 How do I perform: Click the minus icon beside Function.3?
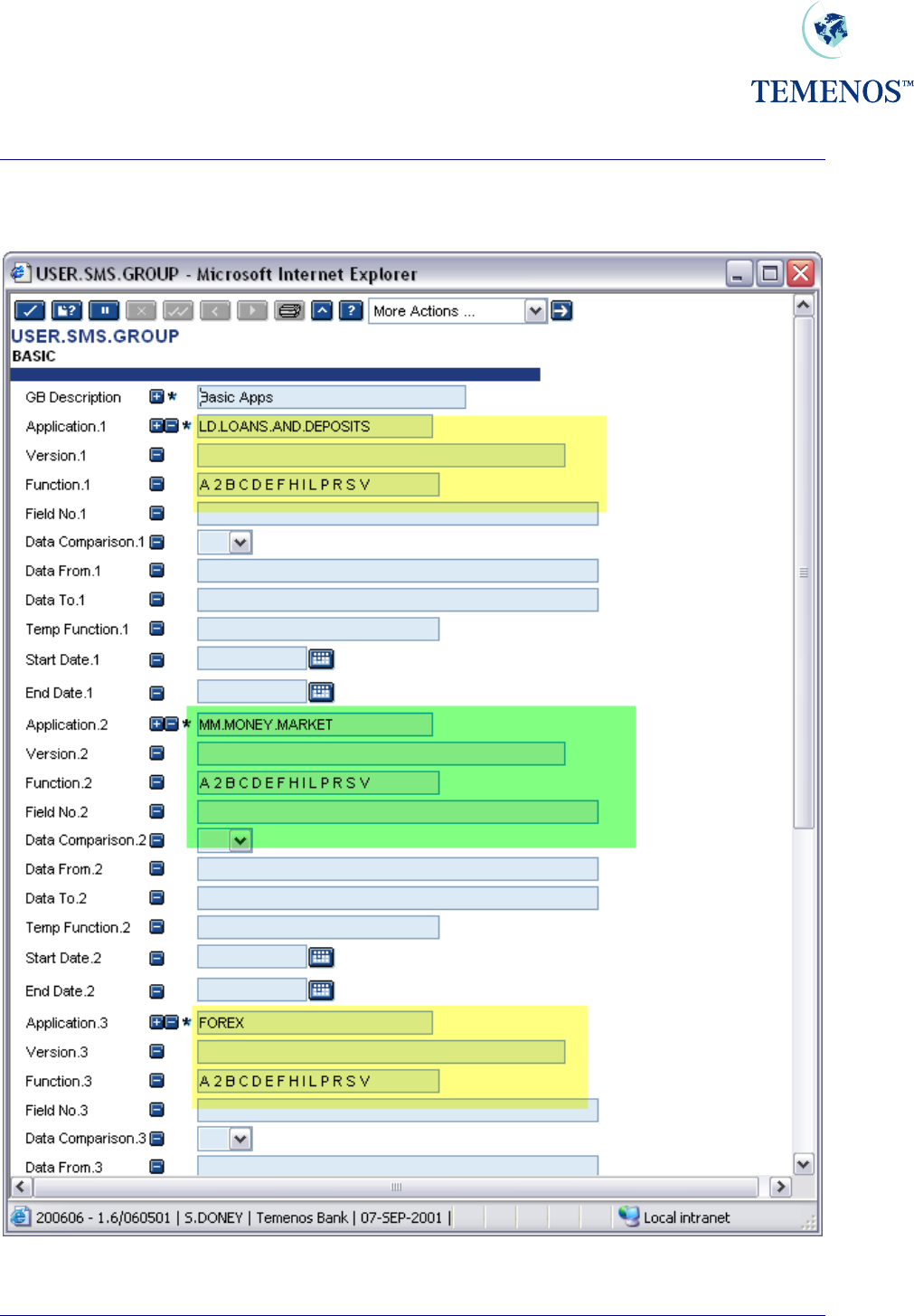tap(156, 1080)
